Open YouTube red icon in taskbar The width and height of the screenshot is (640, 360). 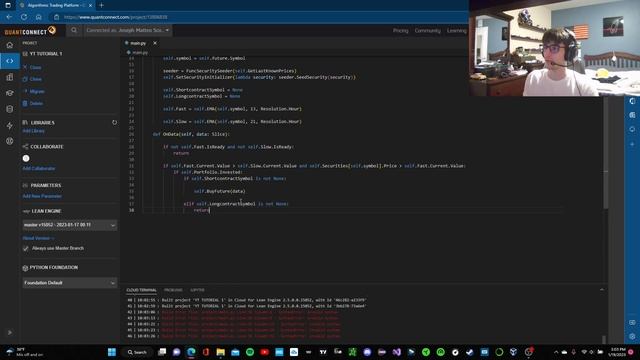coord(264,352)
